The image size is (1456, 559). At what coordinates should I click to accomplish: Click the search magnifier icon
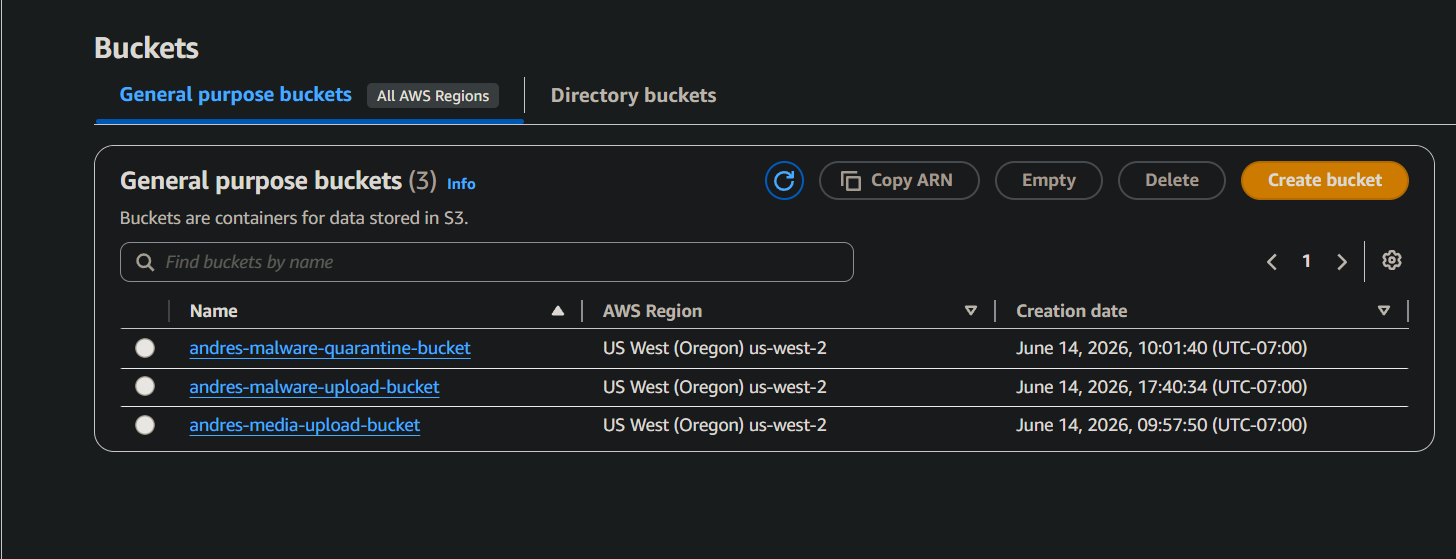145,263
